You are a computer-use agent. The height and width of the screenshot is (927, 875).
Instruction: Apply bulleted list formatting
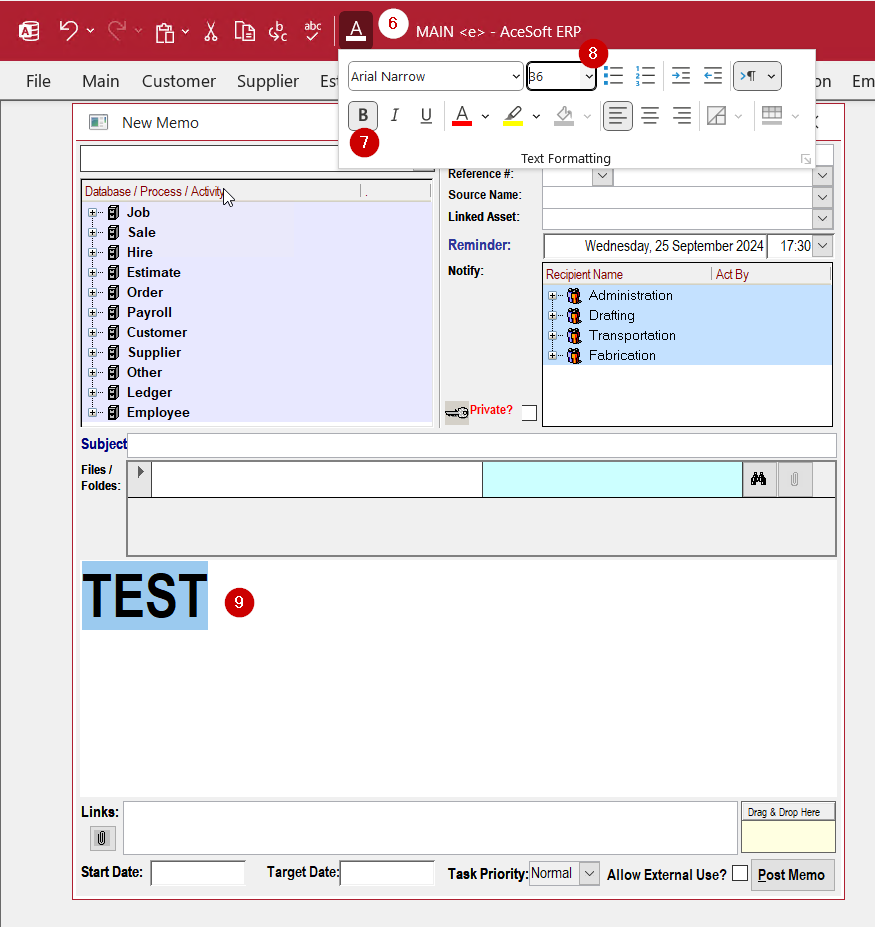click(x=613, y=76)
